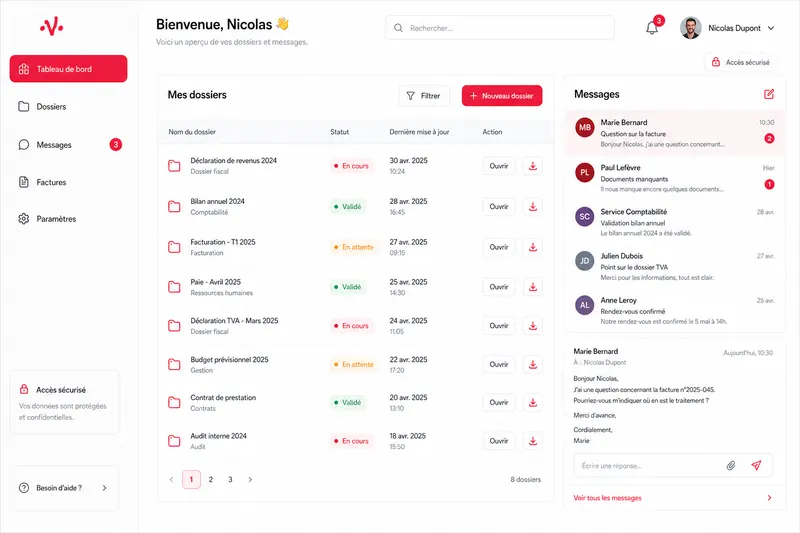Click the En cours status of Déclaration TVA
The image size is (800, 533).
click(351, 325)
